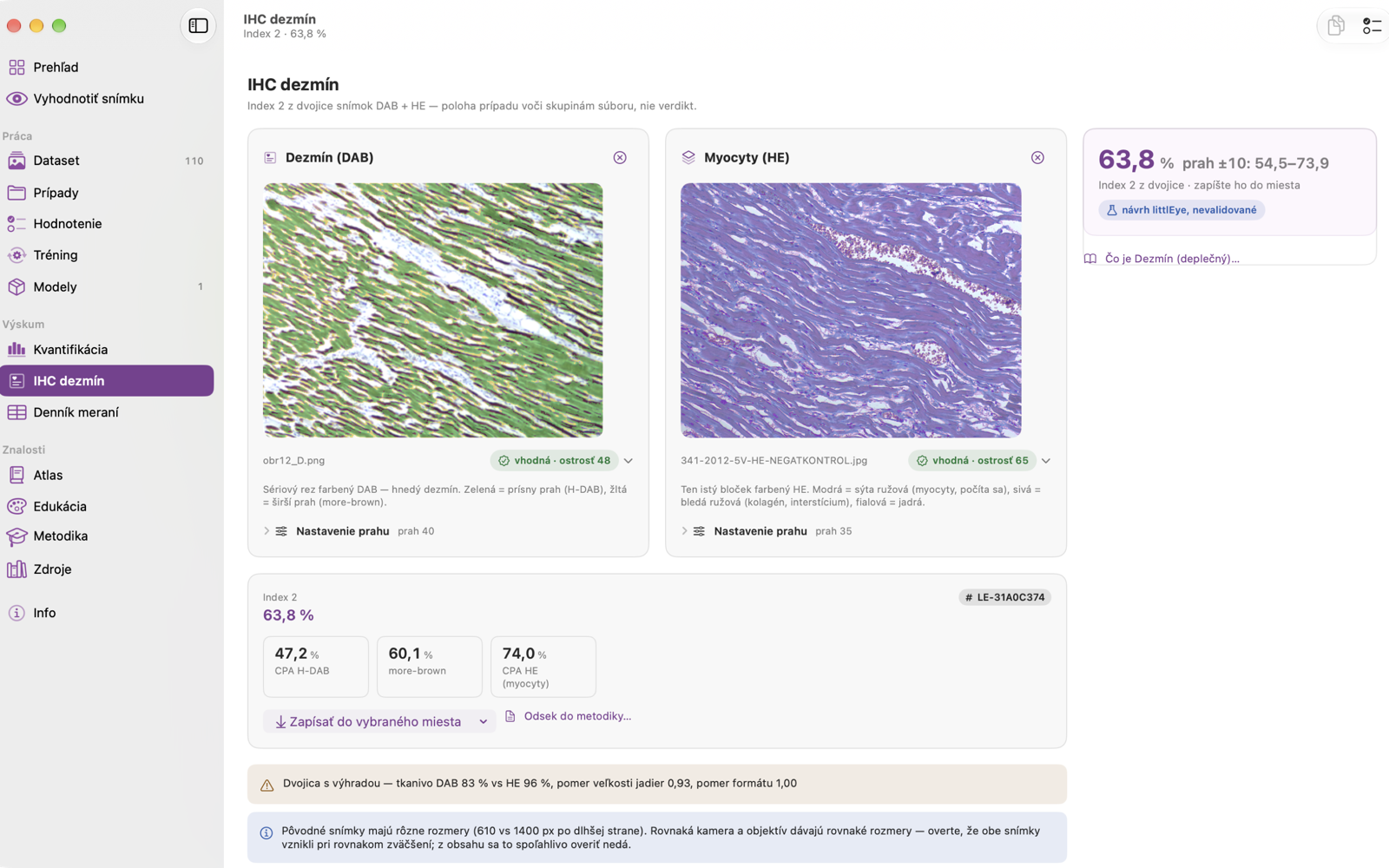Click the Denník meraní table icon
The height and width of the screenshot is (868, 1389).
[x=16, y=412]
